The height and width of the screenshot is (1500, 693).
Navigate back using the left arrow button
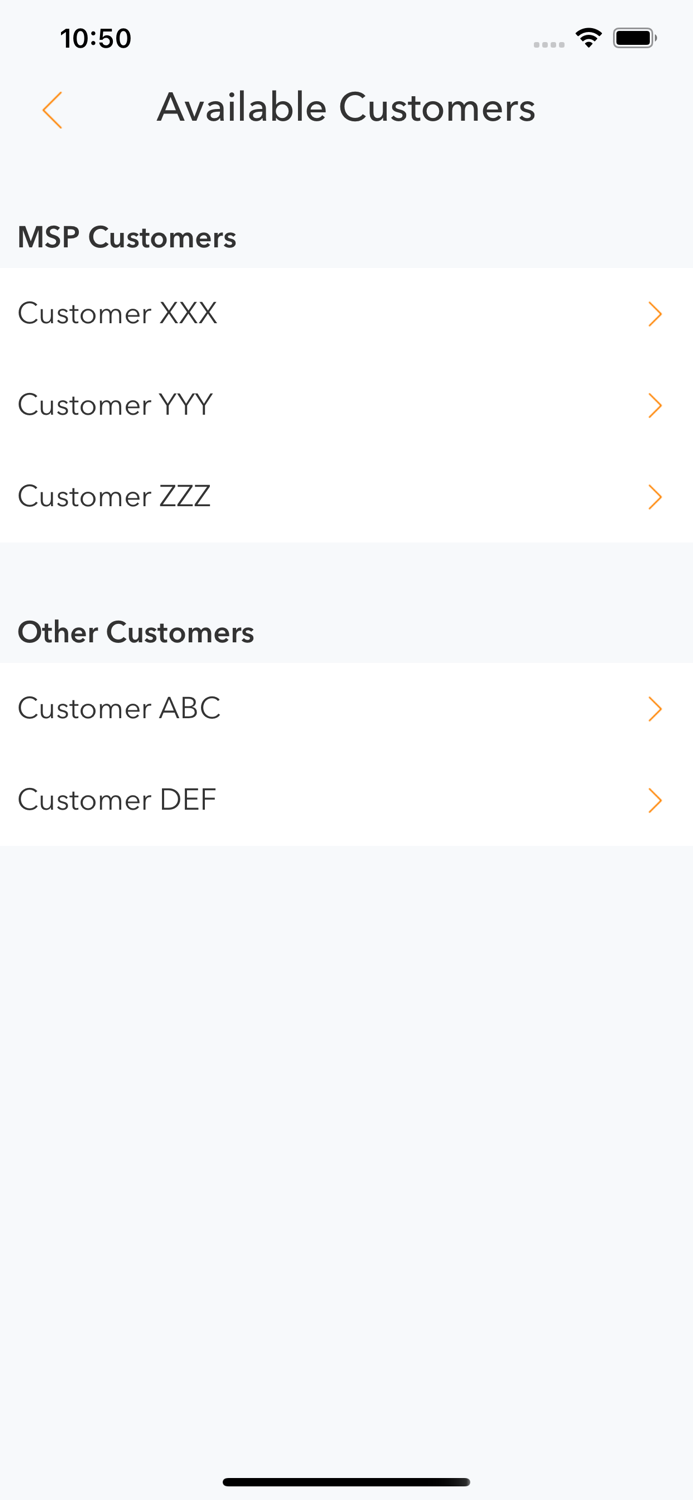coord(51,110)
